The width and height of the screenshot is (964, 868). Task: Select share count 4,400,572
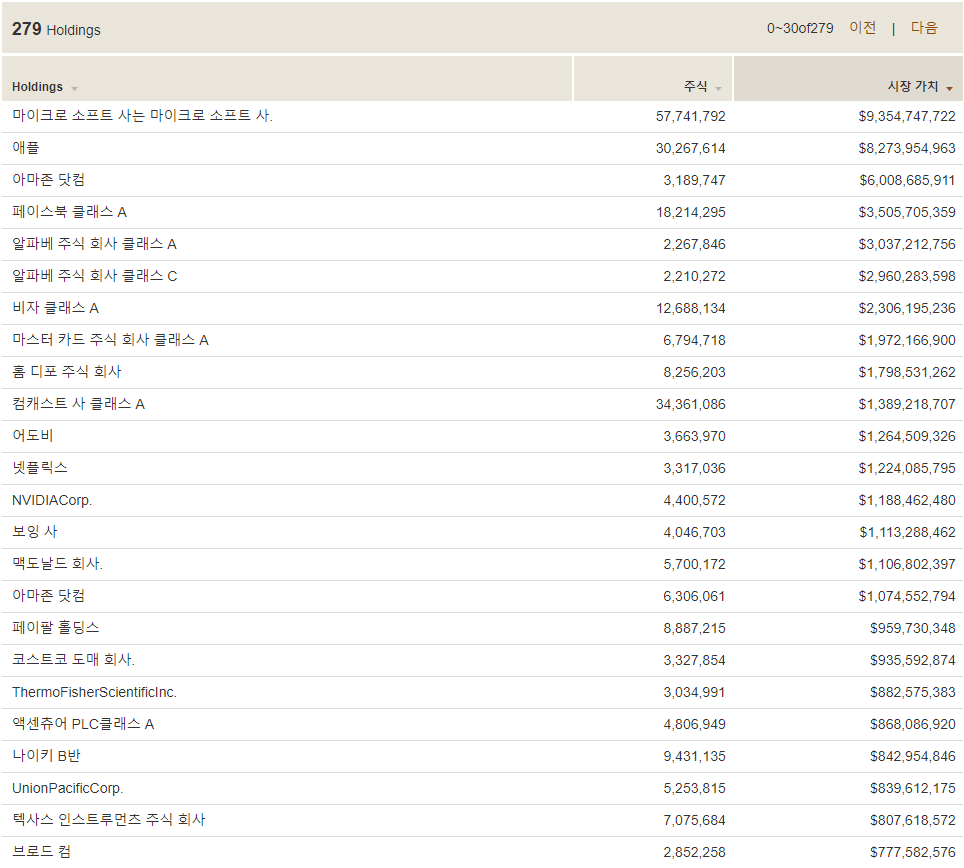pyautogui.click(x=694, y=500)
